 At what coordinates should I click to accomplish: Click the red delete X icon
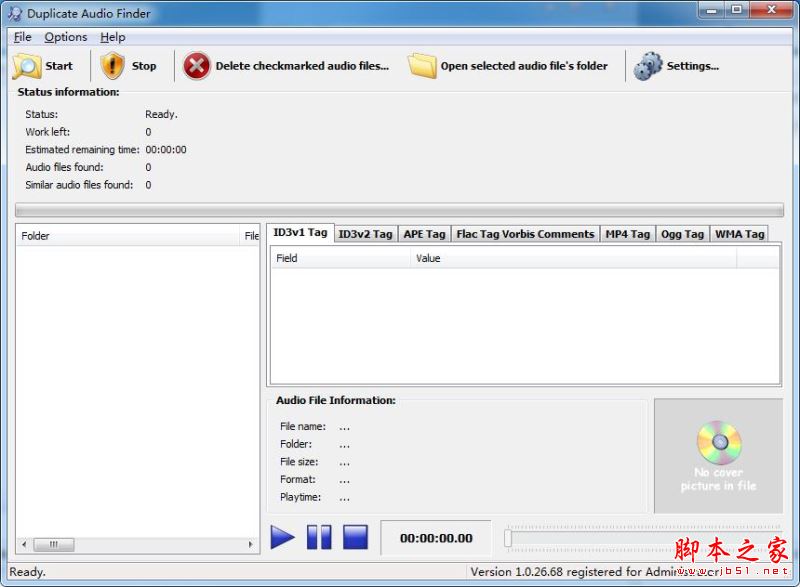[x=196, y=66]
